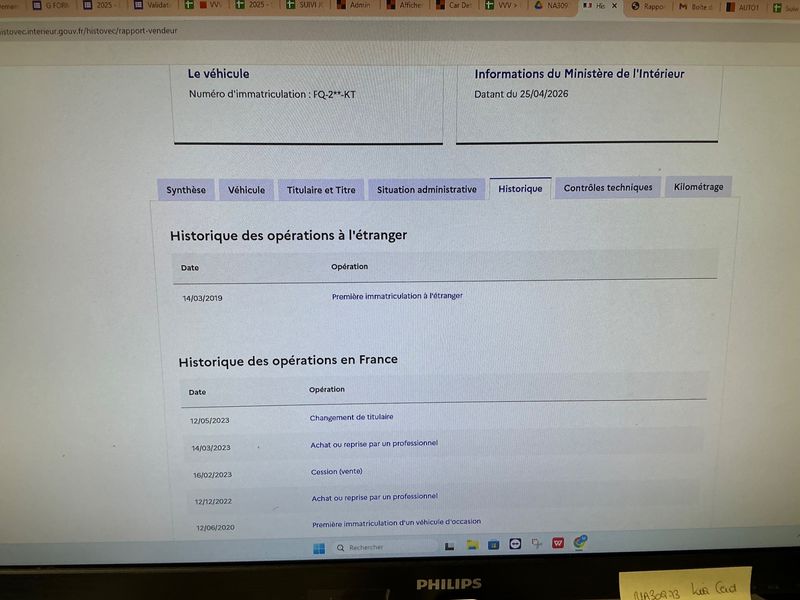800x600 pixels.
Task: Click the registration number FQ-2**-KT text
Action: (x=334, y=94)
